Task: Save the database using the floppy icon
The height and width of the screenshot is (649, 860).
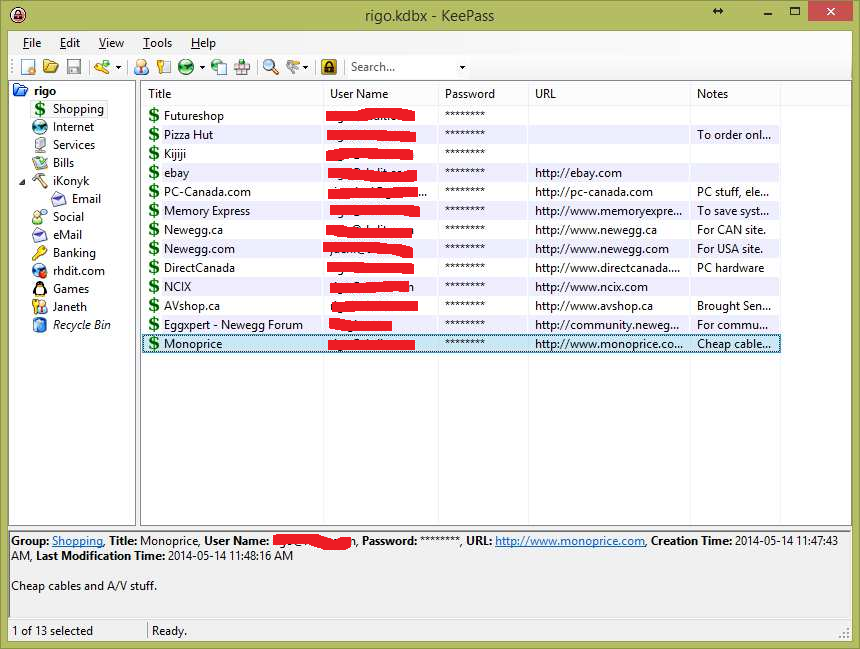Action: (x=74, y=67)
